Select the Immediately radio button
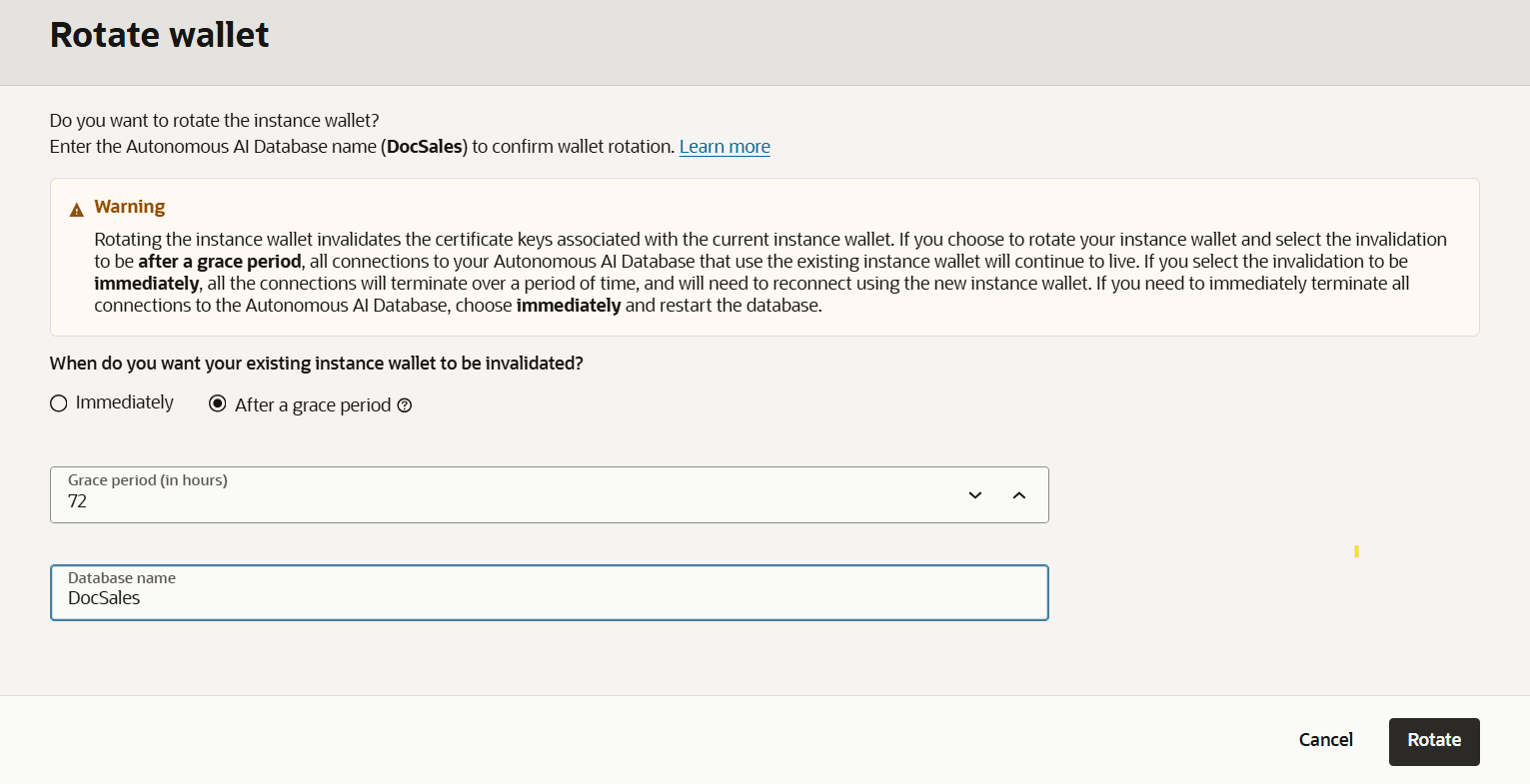 pos(58,402)
